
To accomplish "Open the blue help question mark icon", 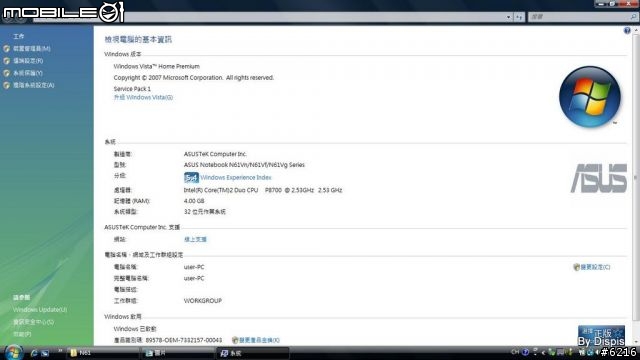I will coord(627,31).
